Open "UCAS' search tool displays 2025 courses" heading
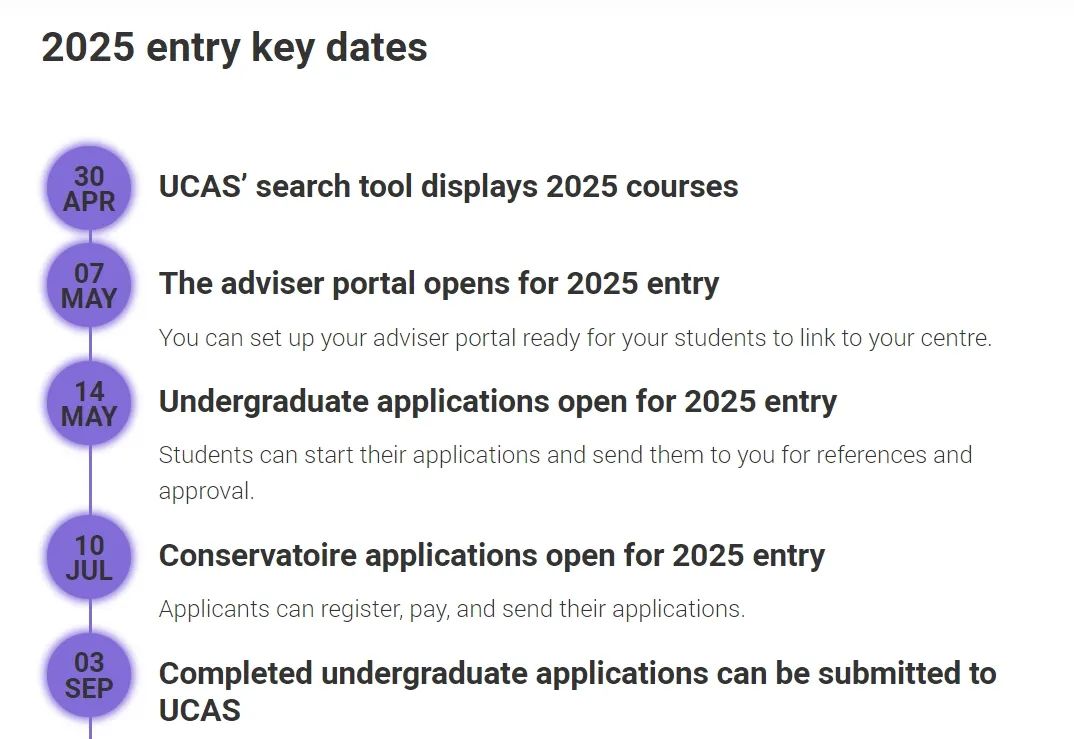1074x739 pixels. [x=448, y=187]
